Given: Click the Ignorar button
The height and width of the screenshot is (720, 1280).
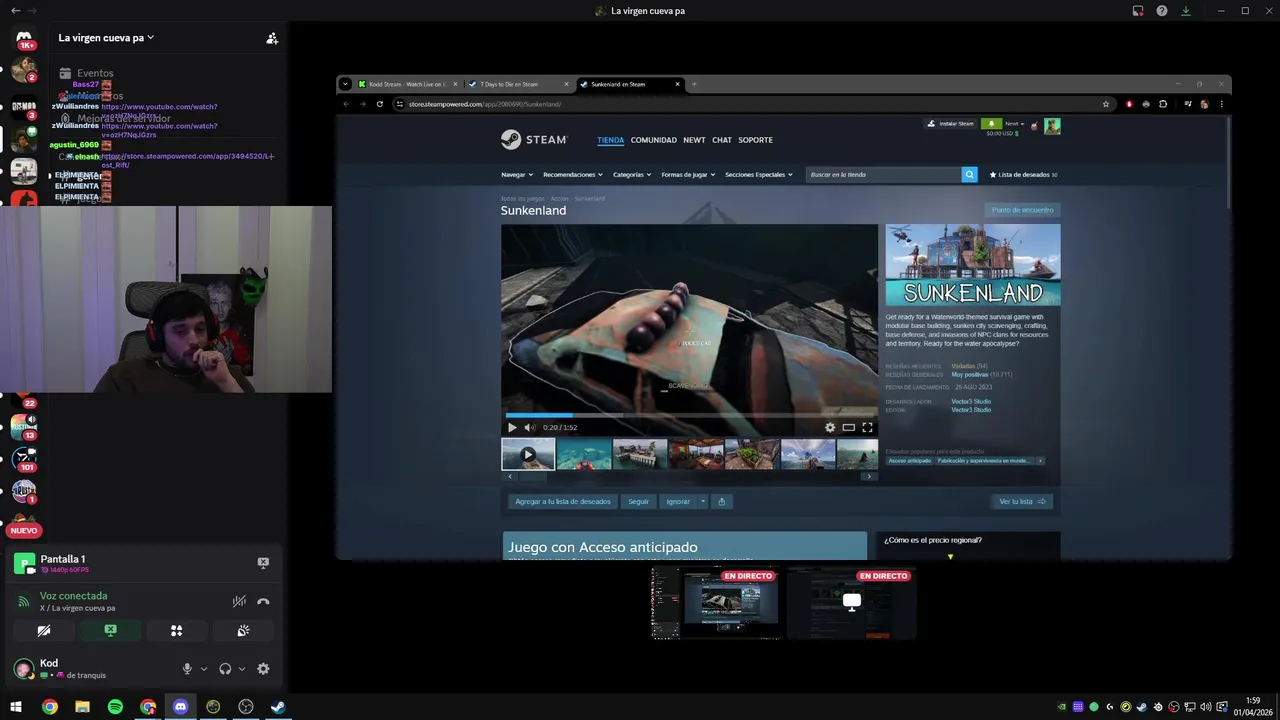Looking at the screenshot, I should 678,501.
